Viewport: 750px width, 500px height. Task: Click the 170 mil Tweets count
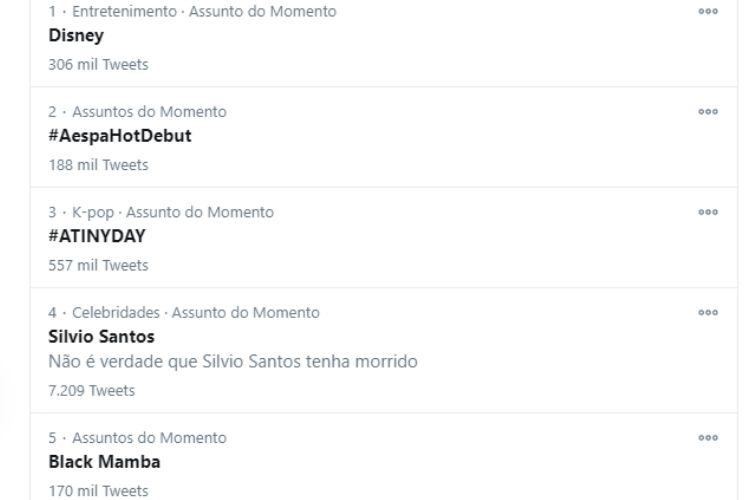pos(98,491)
